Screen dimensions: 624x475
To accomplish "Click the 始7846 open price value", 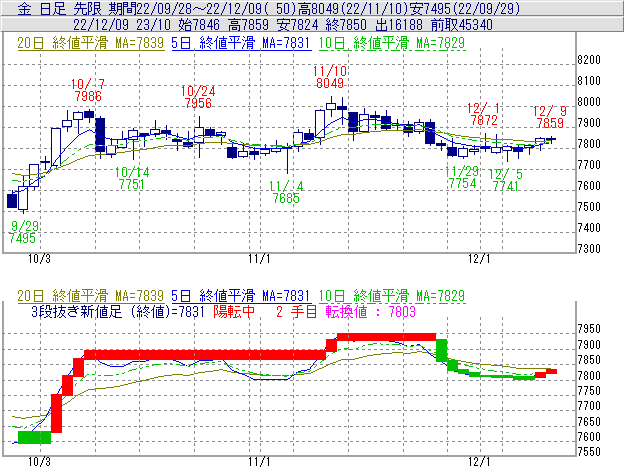I will 199,25.
